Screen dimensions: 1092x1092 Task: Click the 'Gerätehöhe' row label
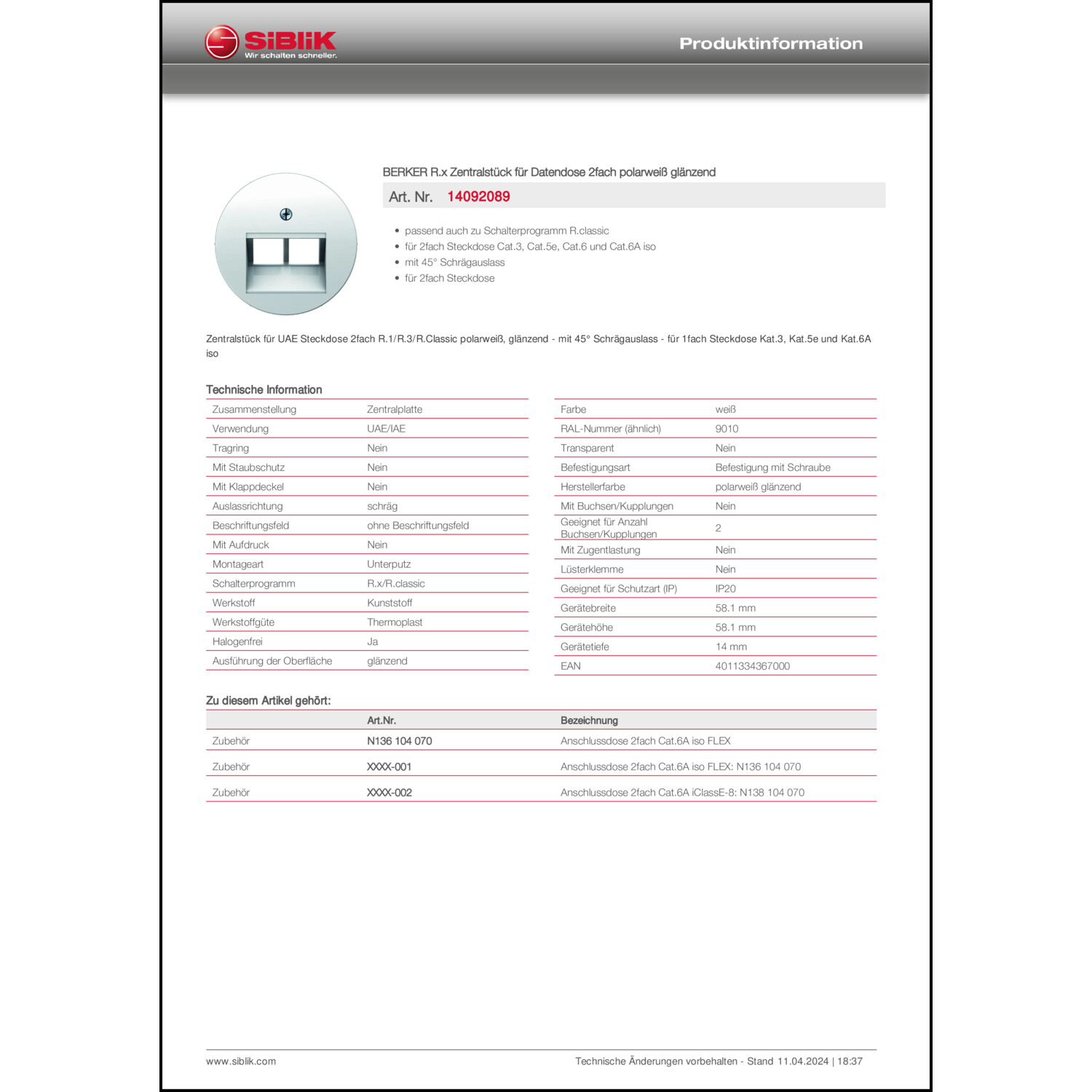point(587,628)
